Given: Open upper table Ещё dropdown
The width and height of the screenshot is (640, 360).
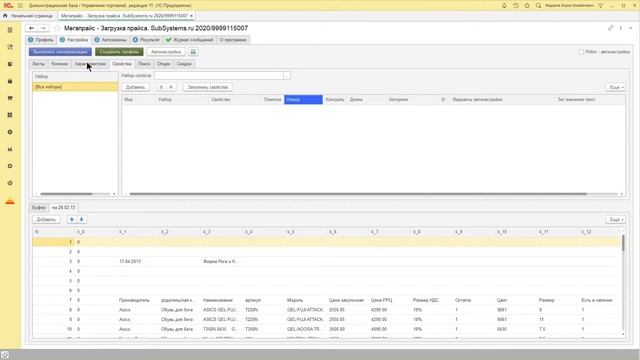Looking at the screenshot, I should [616, 87].
